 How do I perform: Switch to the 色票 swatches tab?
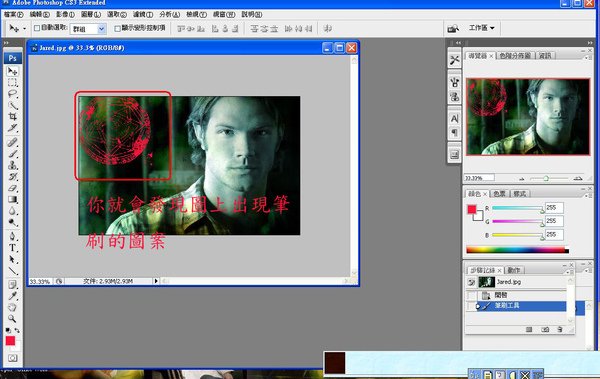click(499, 194)
